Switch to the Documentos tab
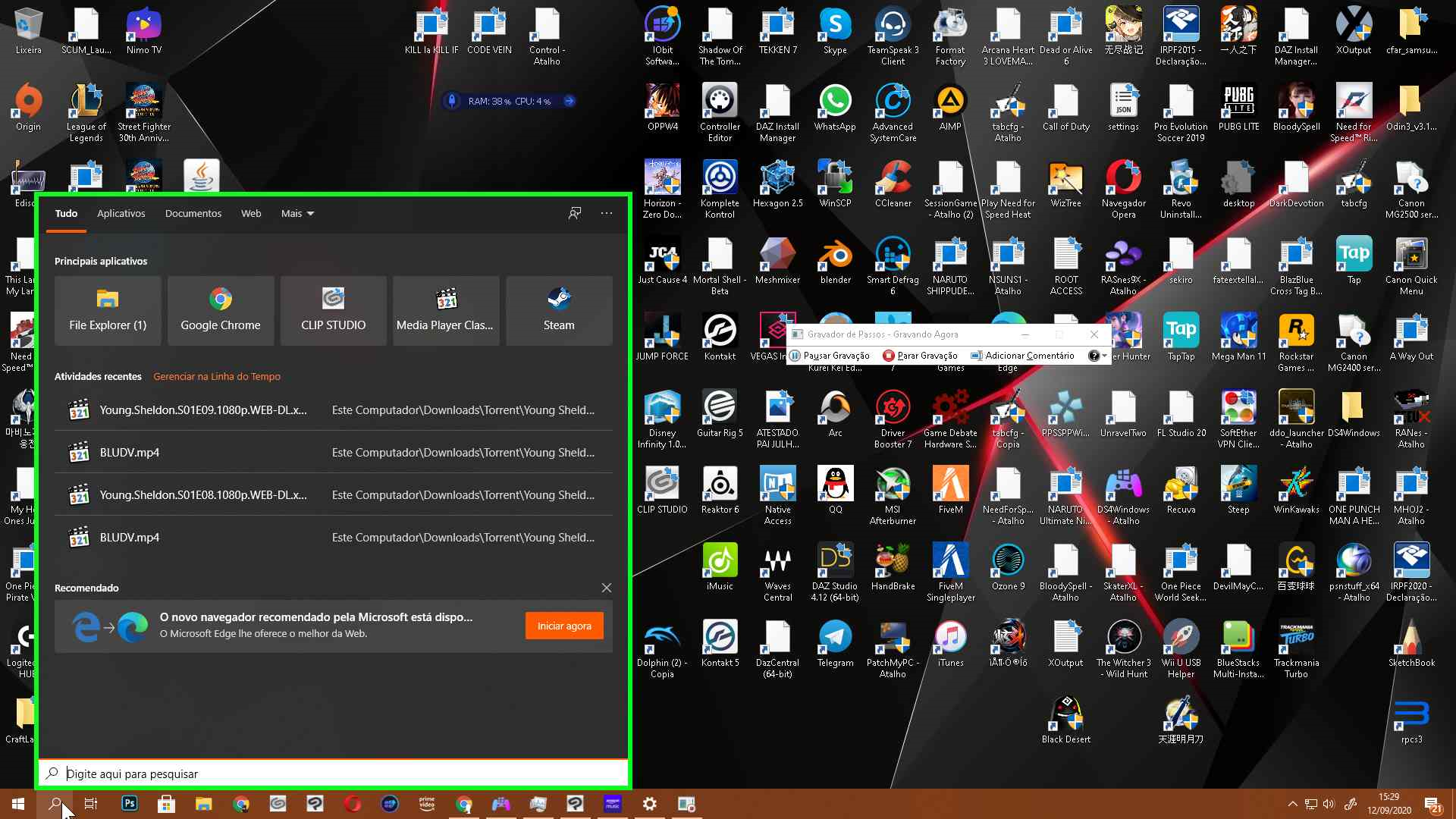Image resolution: width=1456 pixels, height=819 pixels. (193, 213)
